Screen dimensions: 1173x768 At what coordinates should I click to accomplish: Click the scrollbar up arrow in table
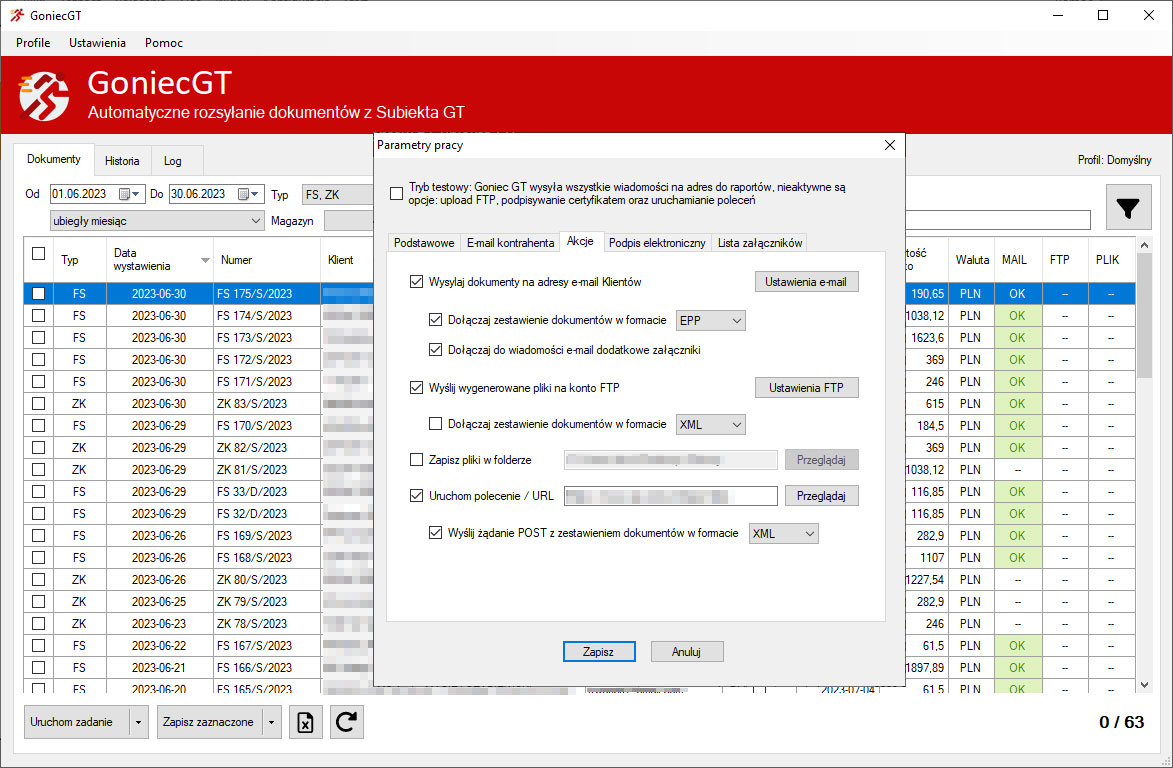pyautogui.click(x=1144, y=245)
